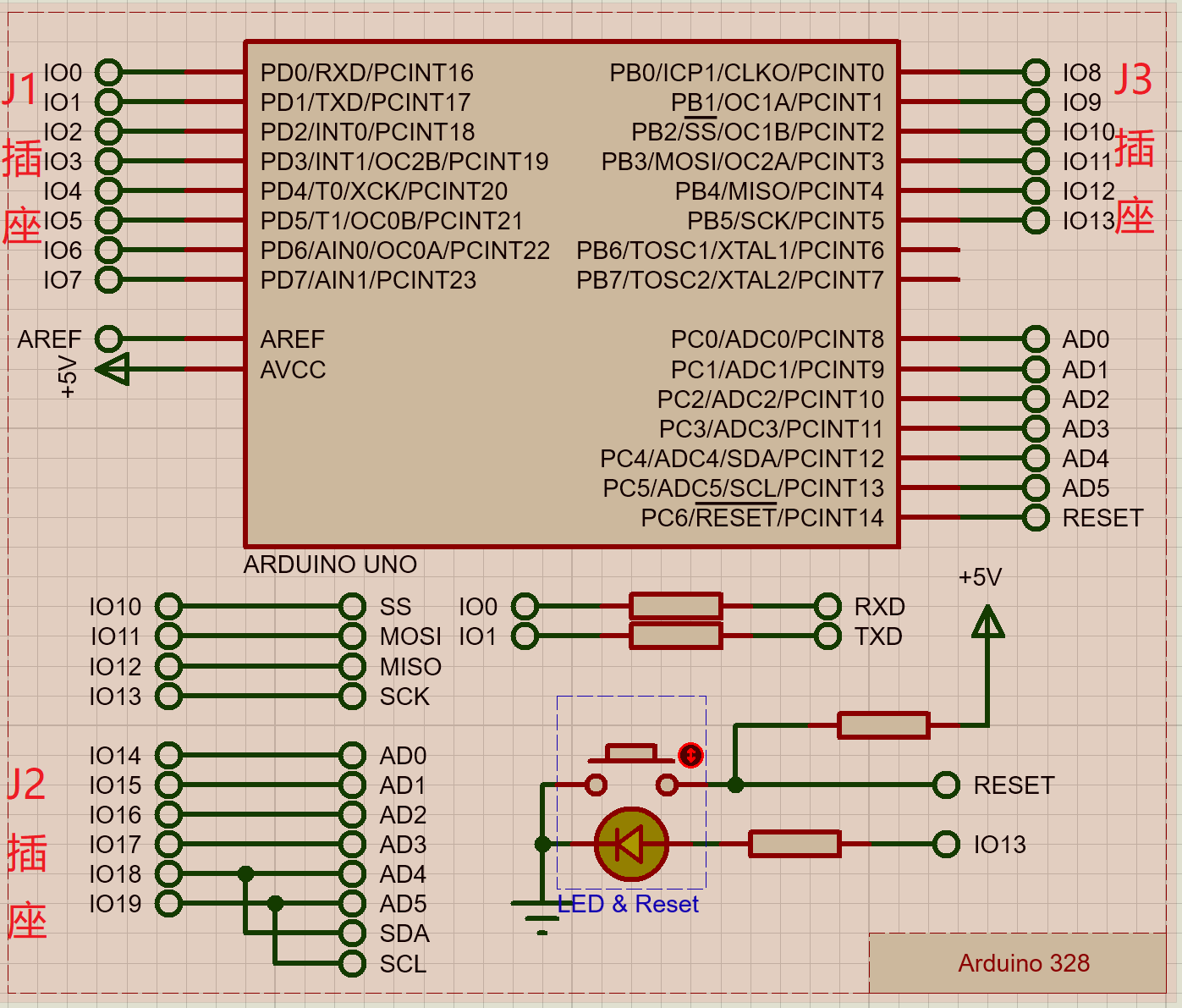Click the push button switch component
The image size is (1182, 1008).
coord(631,770)
